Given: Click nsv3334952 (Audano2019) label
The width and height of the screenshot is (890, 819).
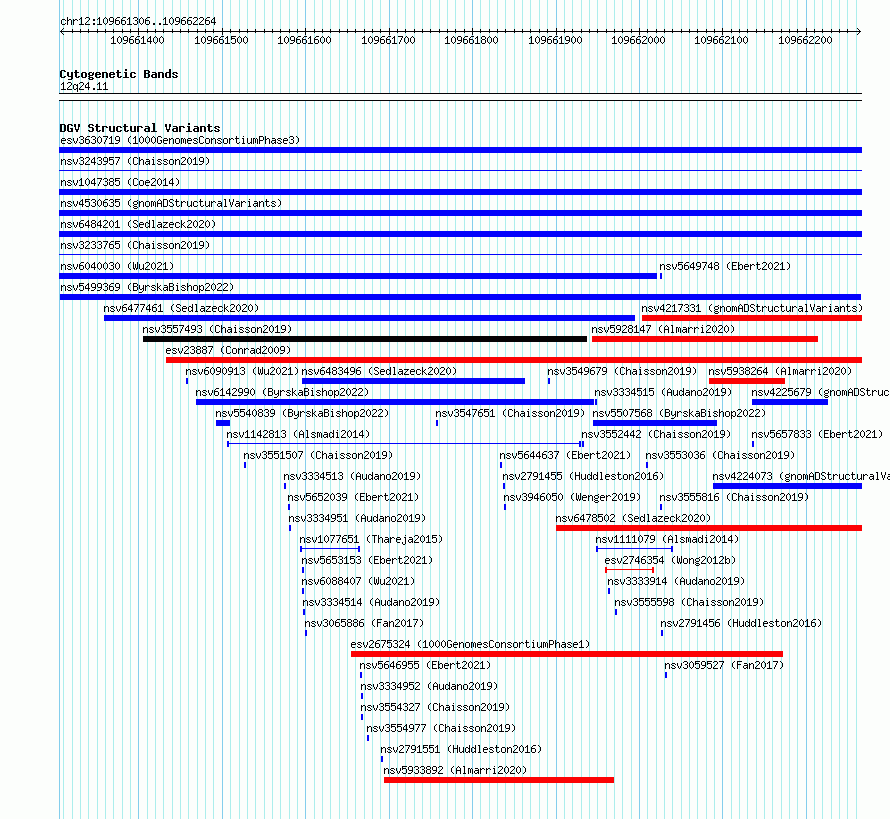Looking at the screenshot, I should (429, 686).
